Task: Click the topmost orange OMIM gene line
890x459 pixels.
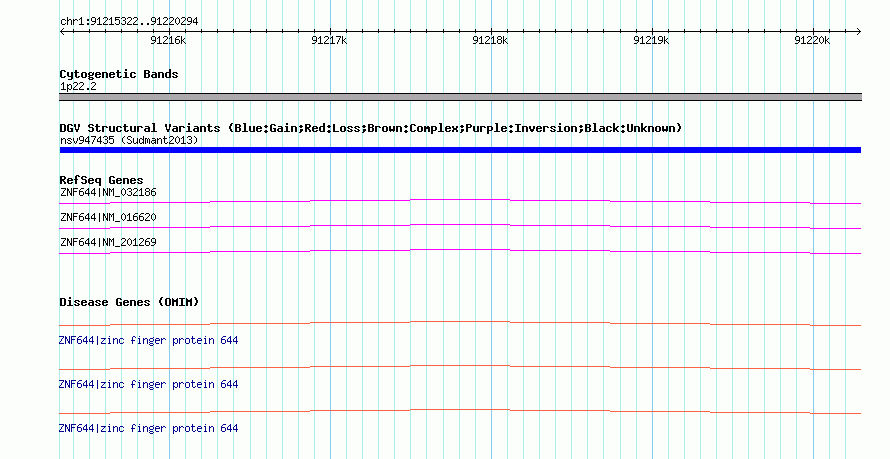Action: 460,323
